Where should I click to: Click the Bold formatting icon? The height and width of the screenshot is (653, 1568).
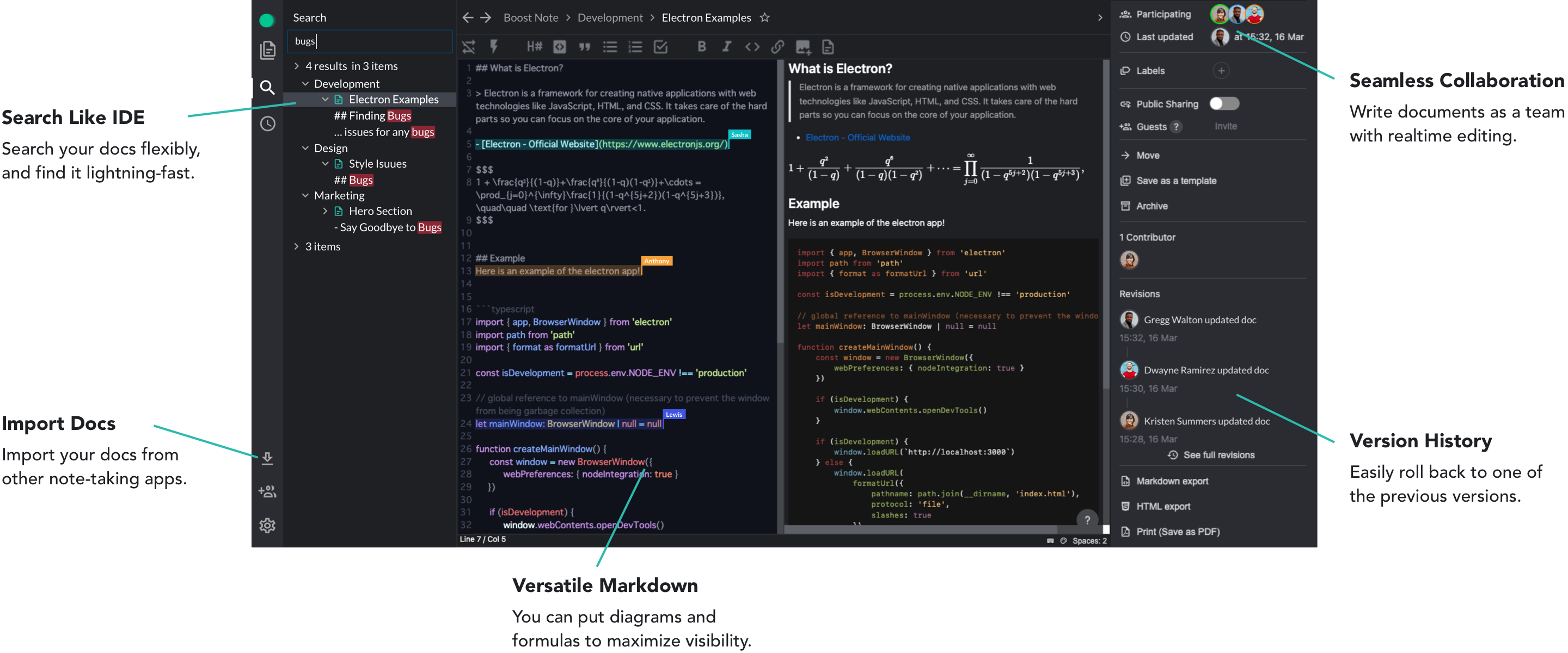[701, 46]
